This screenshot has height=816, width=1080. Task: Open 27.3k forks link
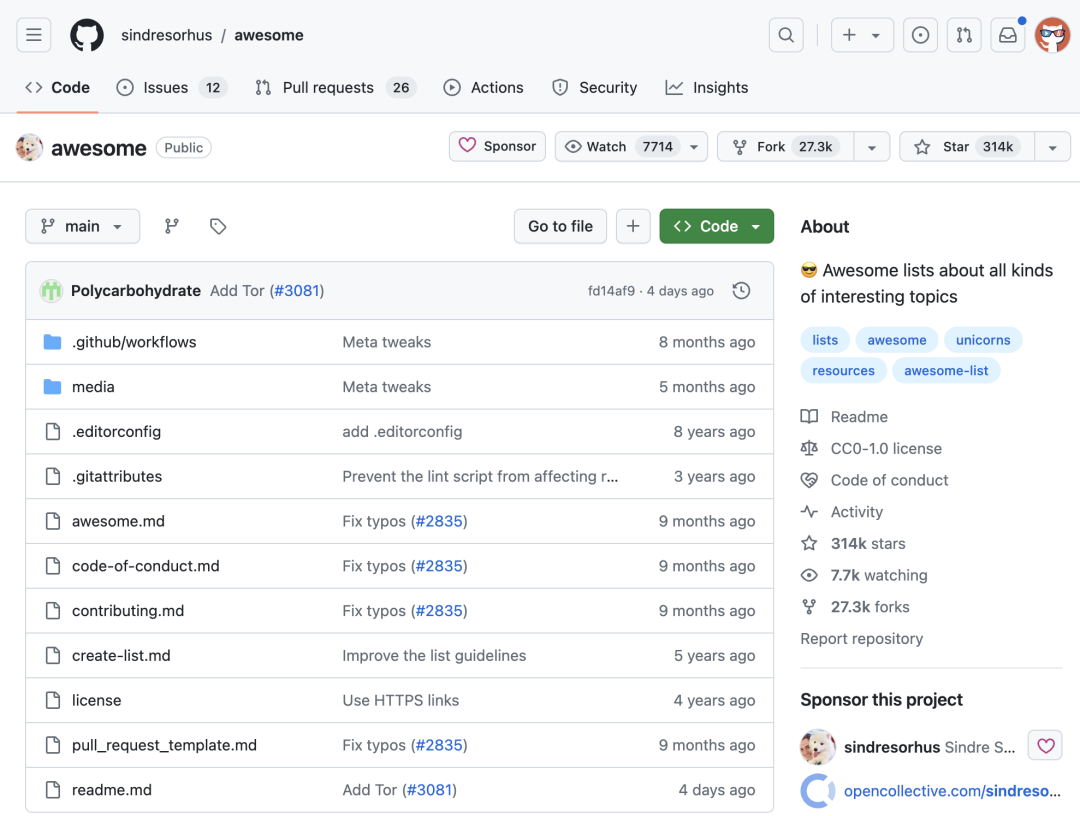pos(855,607)
